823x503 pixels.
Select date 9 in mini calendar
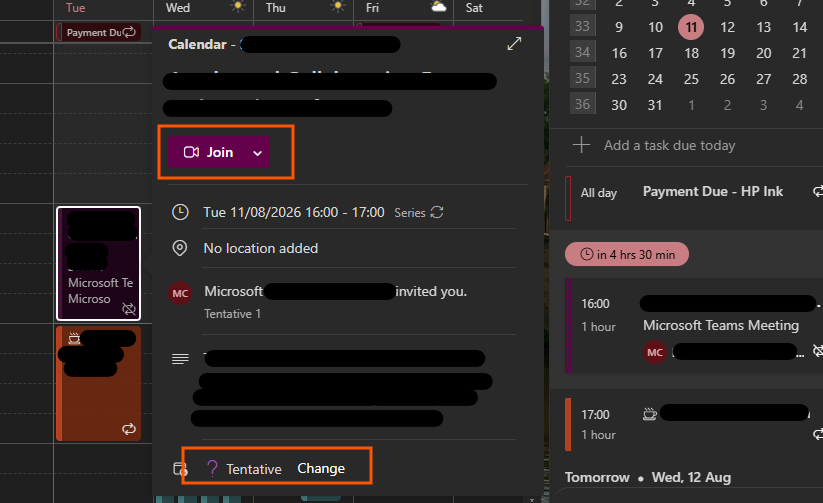(619, 27)
